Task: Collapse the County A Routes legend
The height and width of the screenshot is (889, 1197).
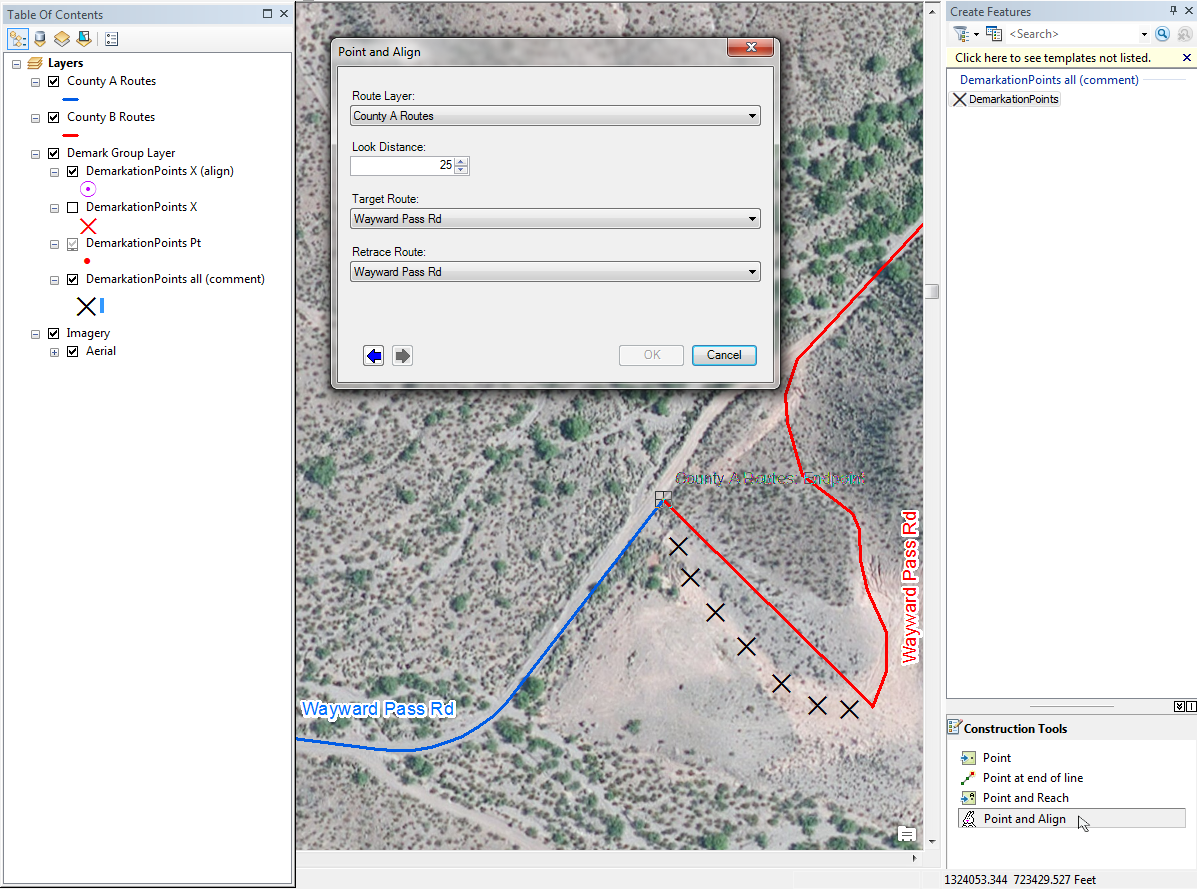Action: pos(35,82)
